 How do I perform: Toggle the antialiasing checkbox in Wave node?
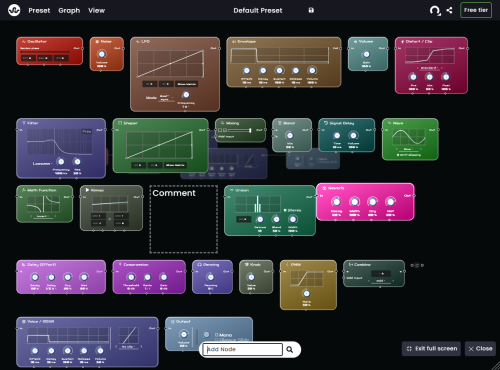pos(398,155)
